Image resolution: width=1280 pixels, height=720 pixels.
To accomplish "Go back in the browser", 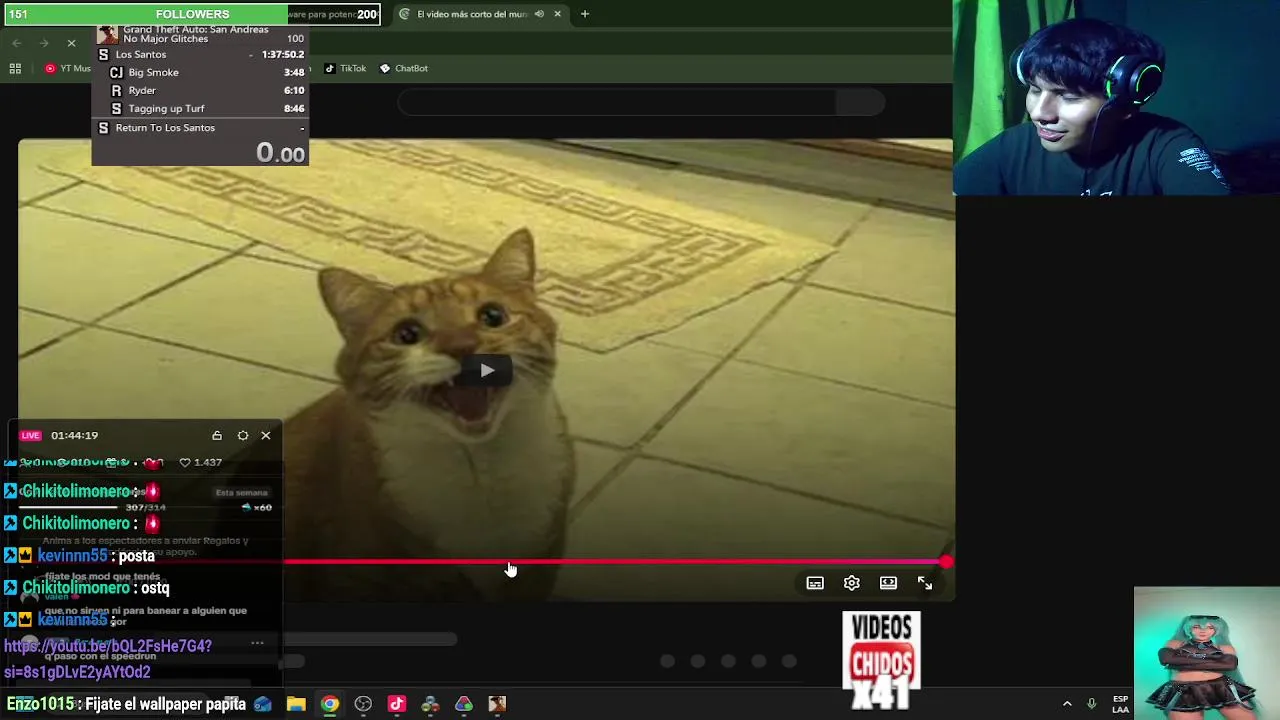I will (17, 43).
